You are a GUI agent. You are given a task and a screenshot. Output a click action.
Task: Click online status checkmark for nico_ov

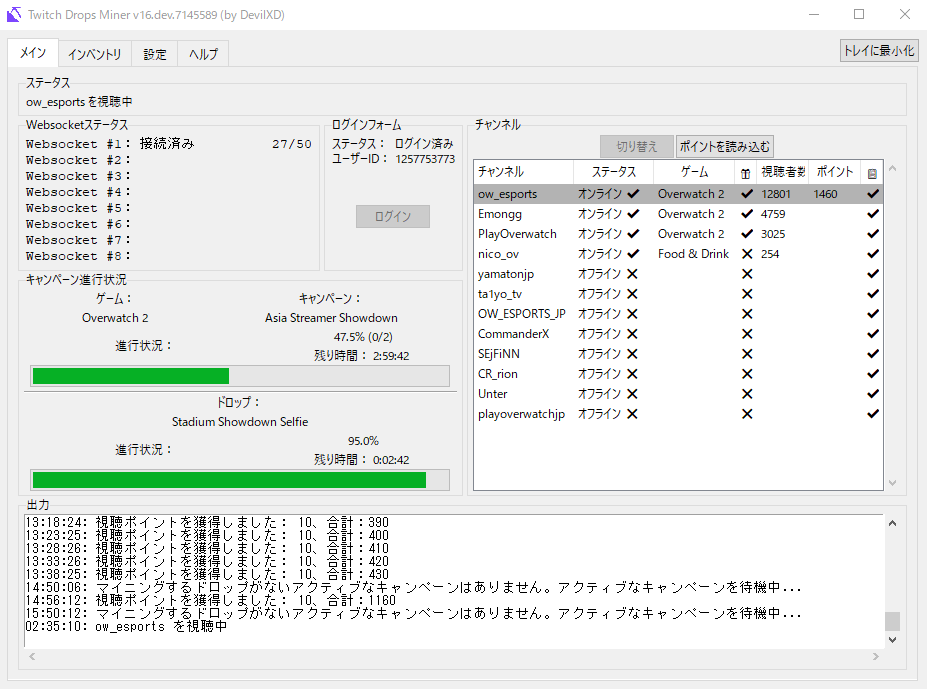point(633,254)
